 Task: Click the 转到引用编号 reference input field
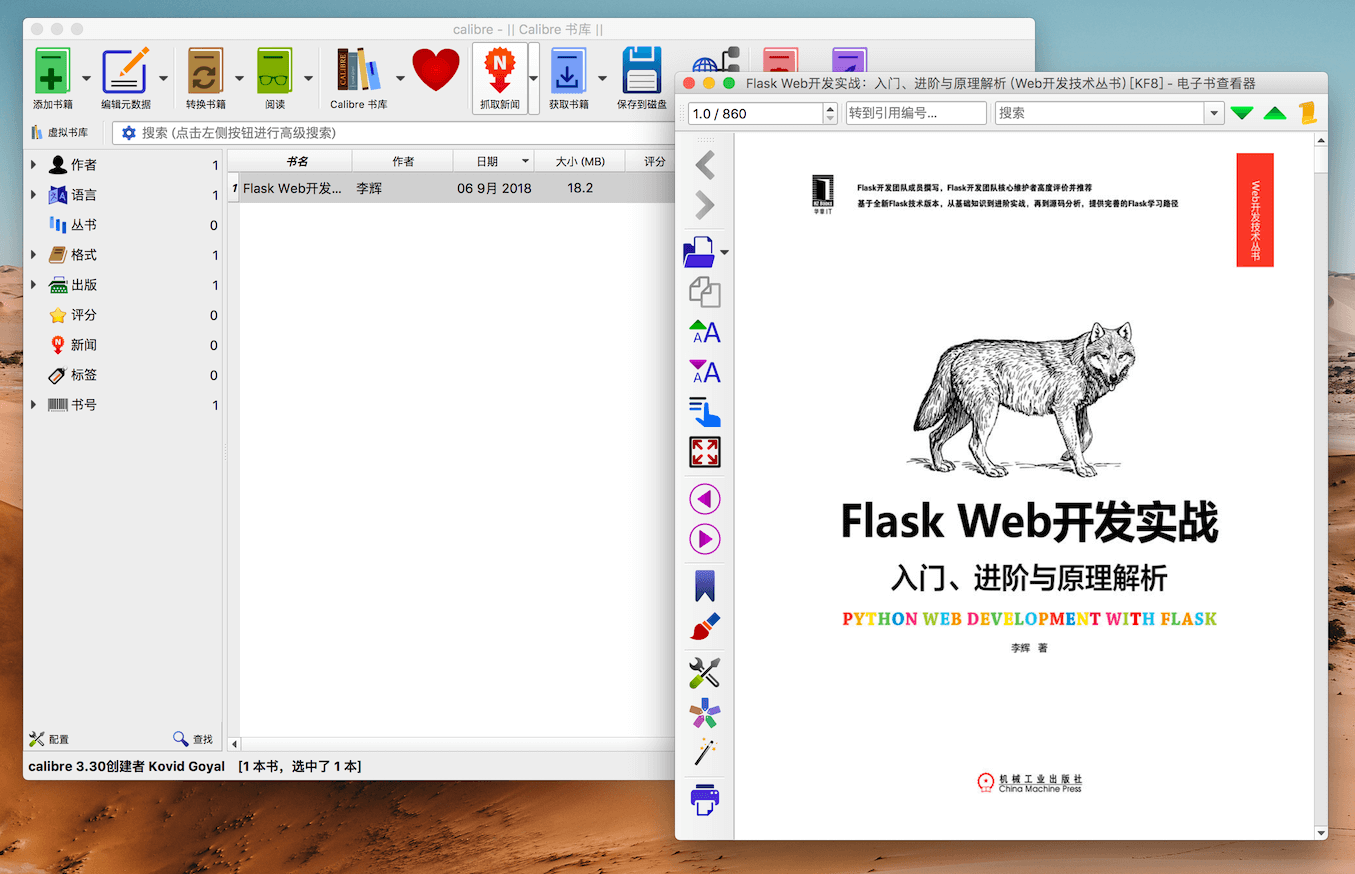pos(916,113)
